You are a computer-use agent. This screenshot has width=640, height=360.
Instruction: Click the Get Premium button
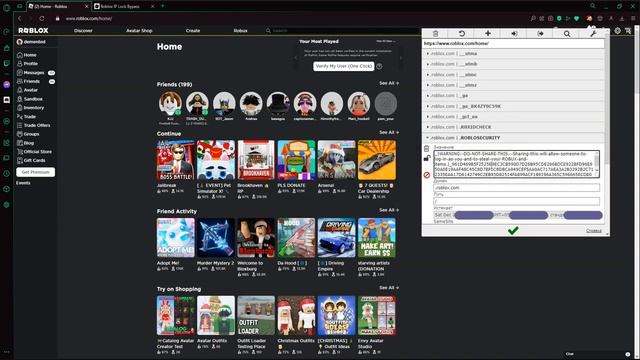[x=36, y=172]
